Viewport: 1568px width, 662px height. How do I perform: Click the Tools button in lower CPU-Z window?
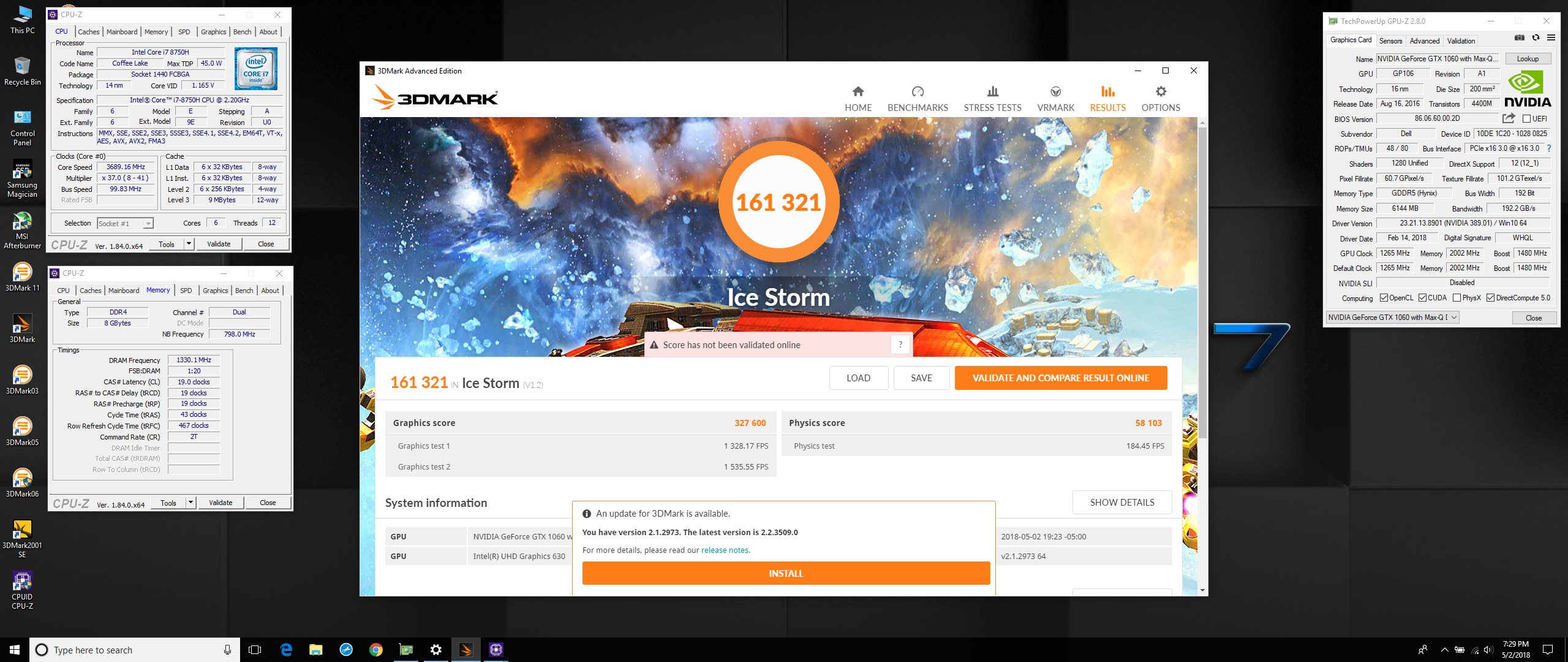coord(168,503)
